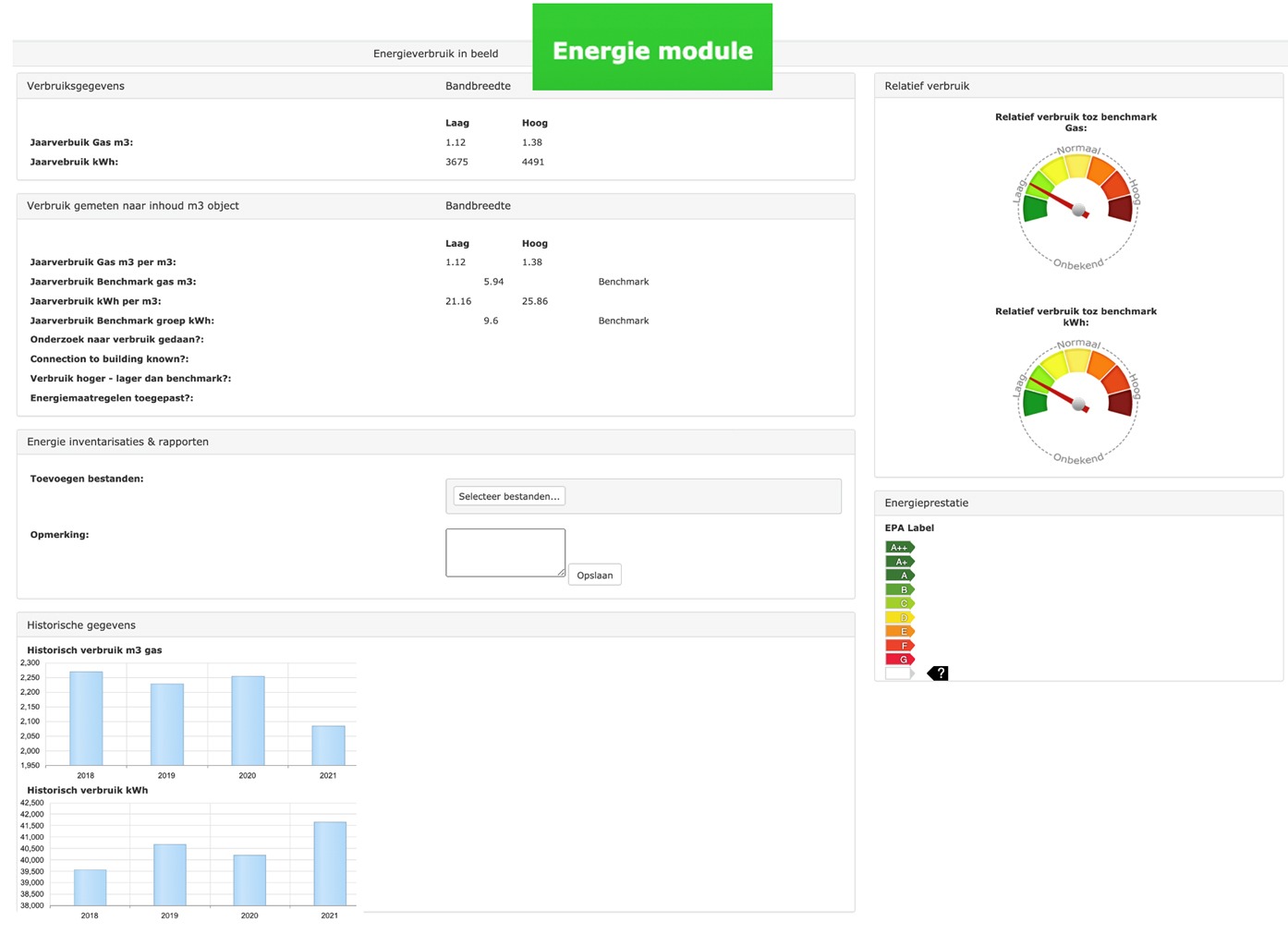Click the Opslaan button
This screenshot has height=934, width=1288.
click(x=594, y=575)
